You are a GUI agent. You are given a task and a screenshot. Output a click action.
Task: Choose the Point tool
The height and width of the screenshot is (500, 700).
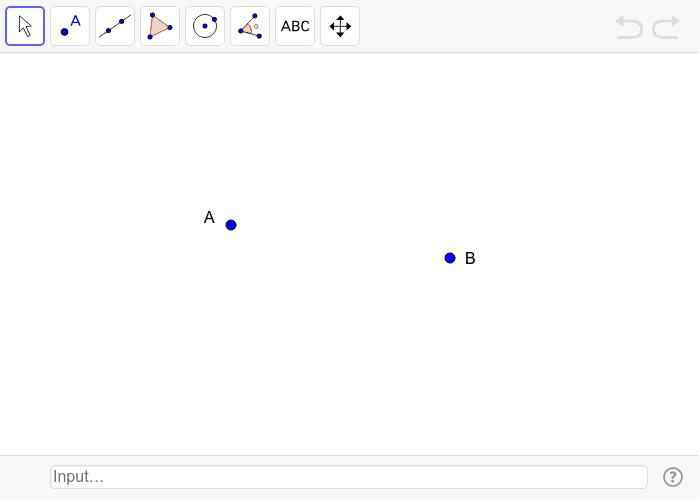(x=70, y=26)
